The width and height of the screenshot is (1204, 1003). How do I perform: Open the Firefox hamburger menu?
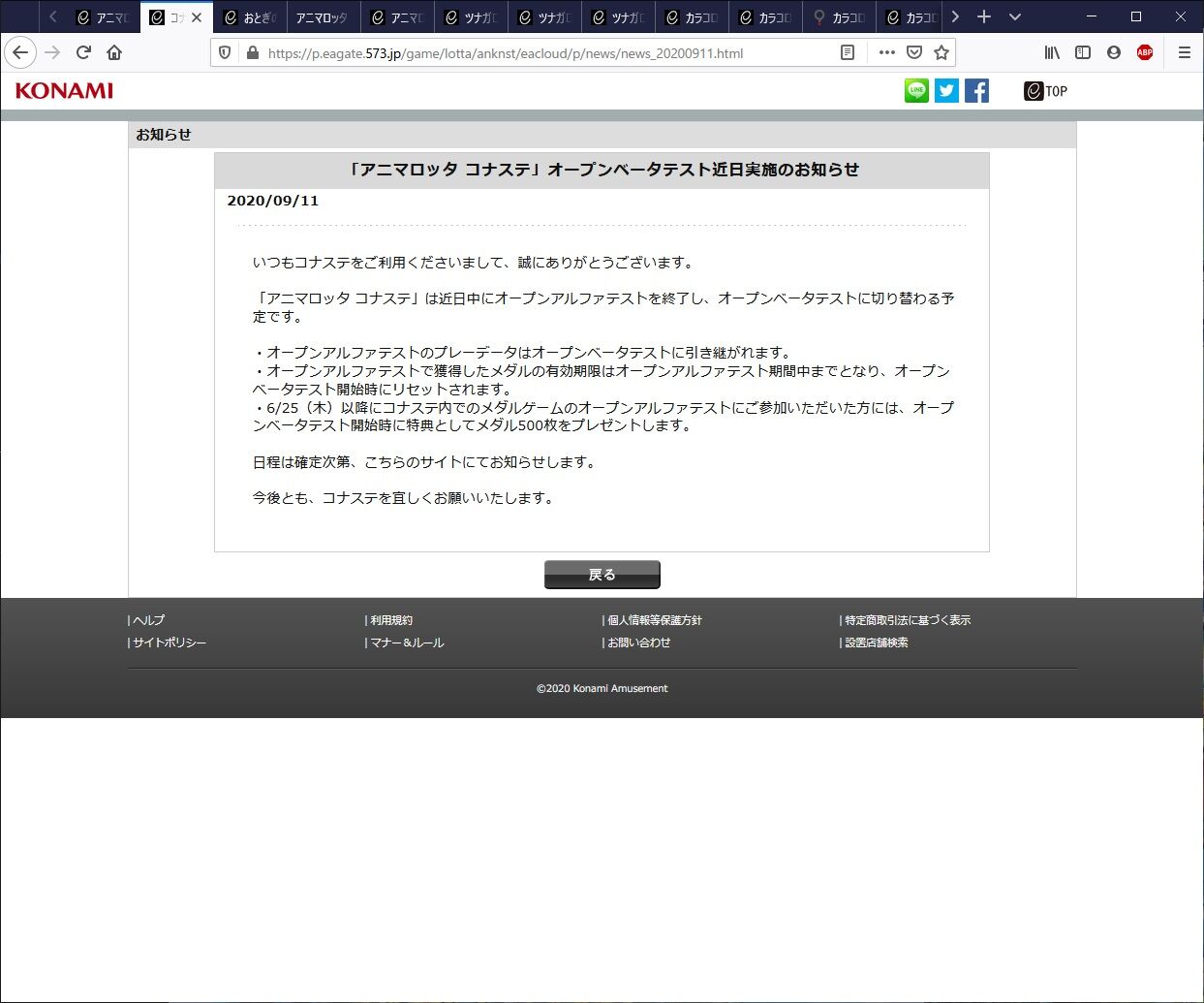[x=1184, y=52]
